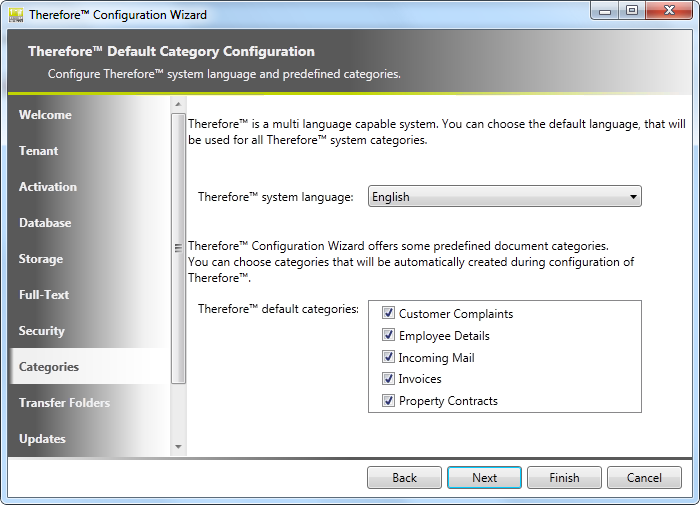Open the system language dropdown
The width and height of the screenshot is (700, 505).
pyautogui.click(x=505, y=197)
